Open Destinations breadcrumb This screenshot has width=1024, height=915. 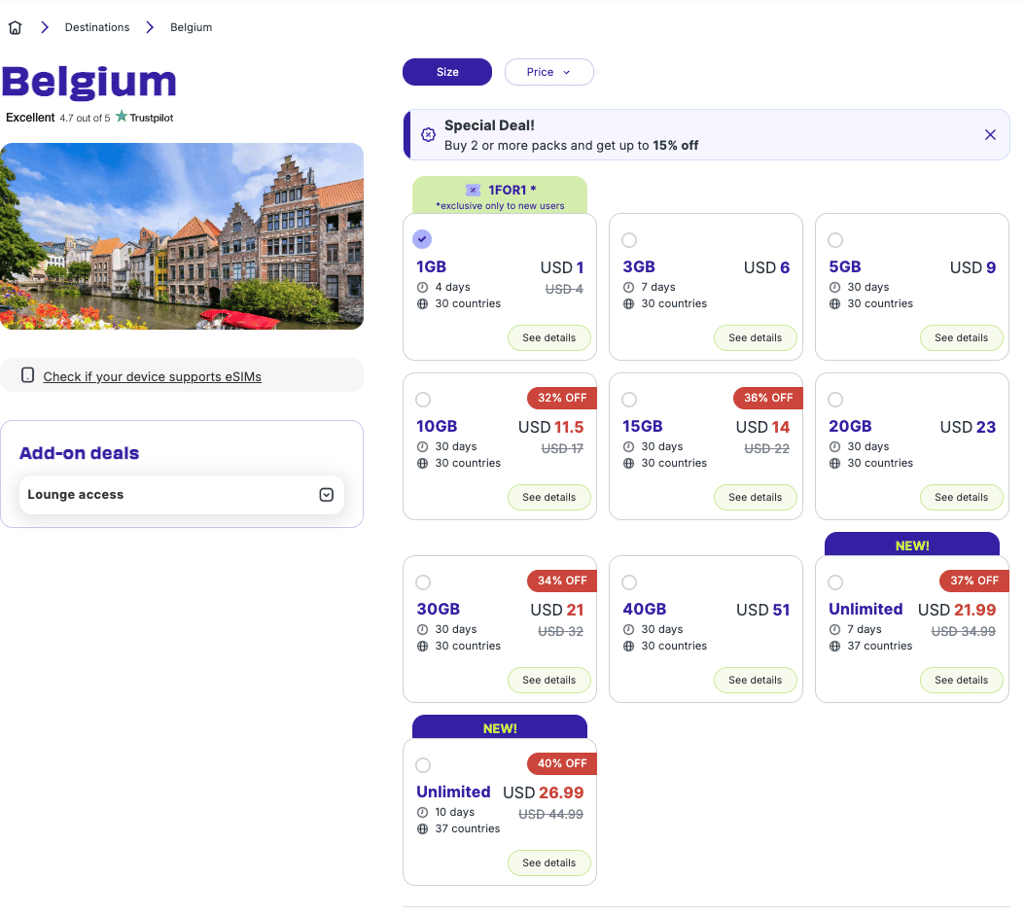(97, 27)
